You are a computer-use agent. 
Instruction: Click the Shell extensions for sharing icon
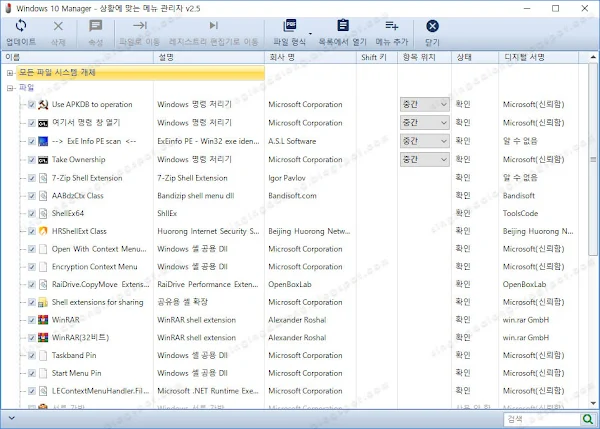(43, 302)
